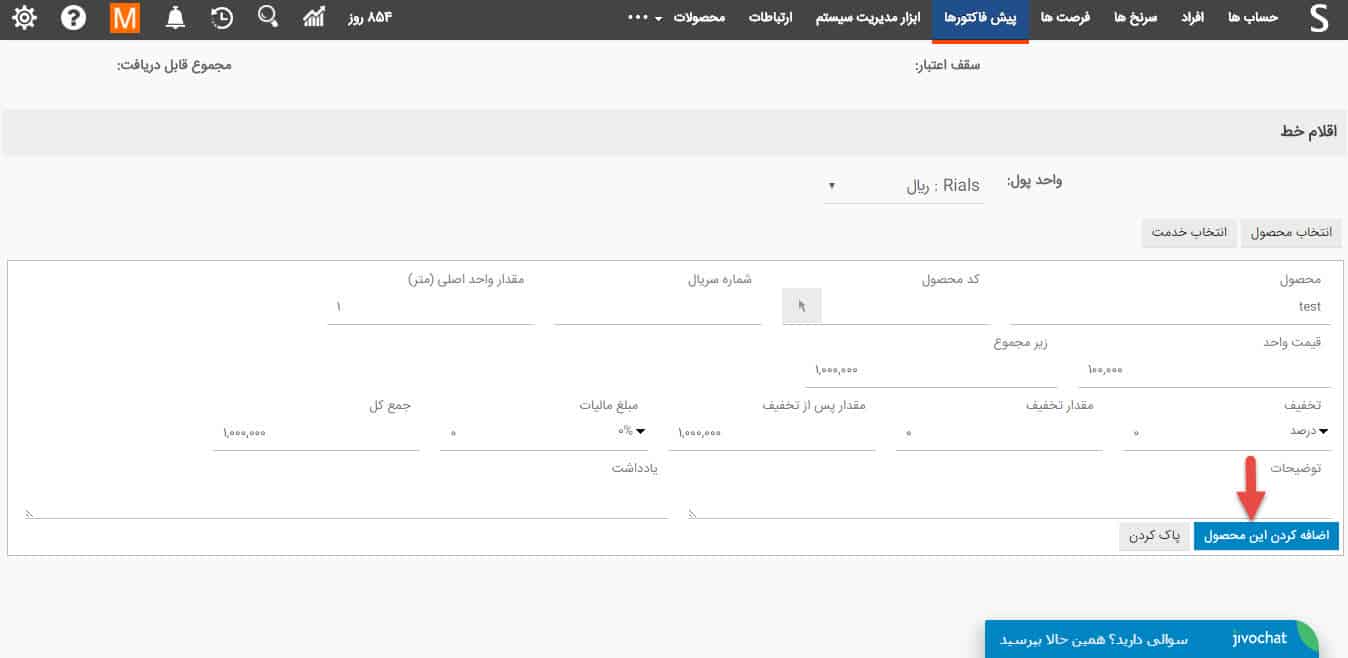Click the جمع کل input field

[316, 433]
